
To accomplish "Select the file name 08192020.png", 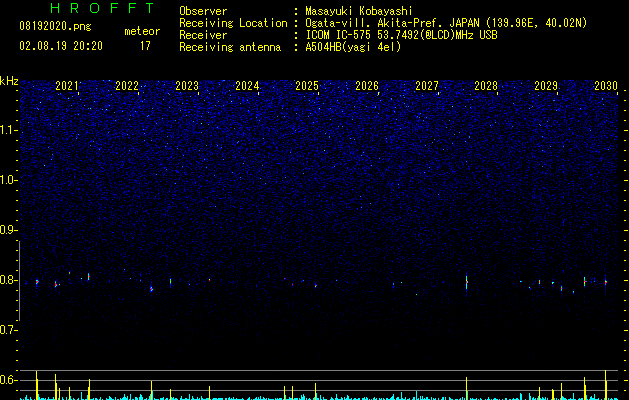I will click(55, 27).
